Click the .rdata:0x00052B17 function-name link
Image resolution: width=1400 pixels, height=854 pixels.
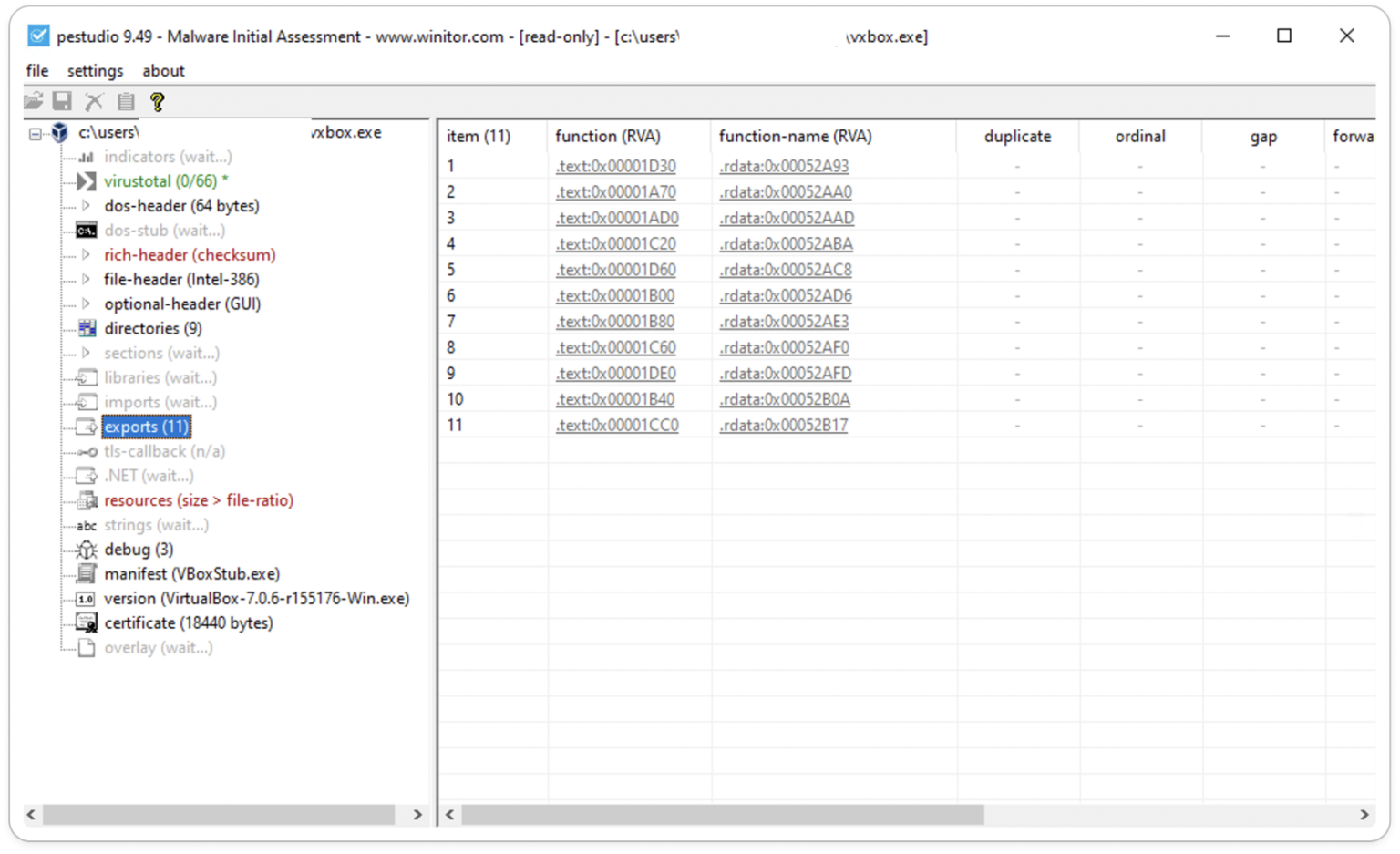pos(783,425)
